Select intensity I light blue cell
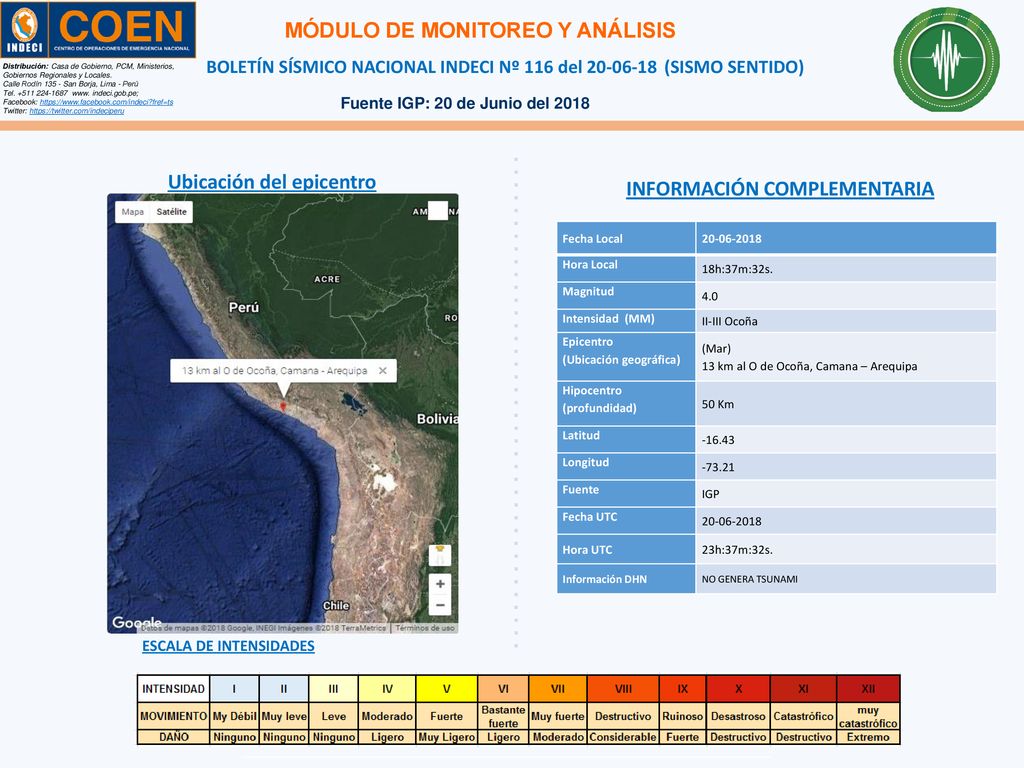Screen dimensions: 1024x768 (234, 688)
